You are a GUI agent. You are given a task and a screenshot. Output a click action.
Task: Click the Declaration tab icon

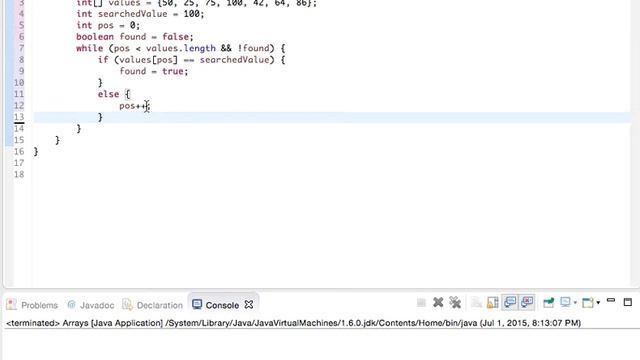(x=127, y=304)
